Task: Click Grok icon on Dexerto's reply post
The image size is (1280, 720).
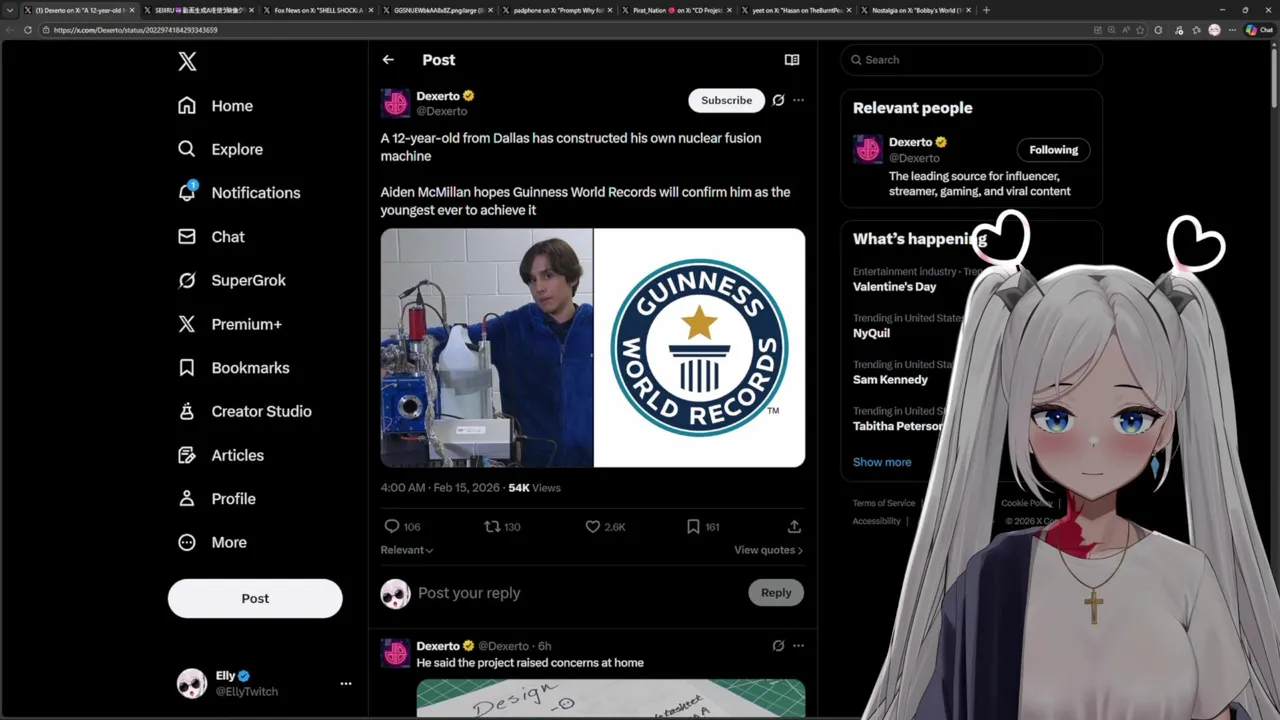Action: pyautogui.click(x=778, y=646)
